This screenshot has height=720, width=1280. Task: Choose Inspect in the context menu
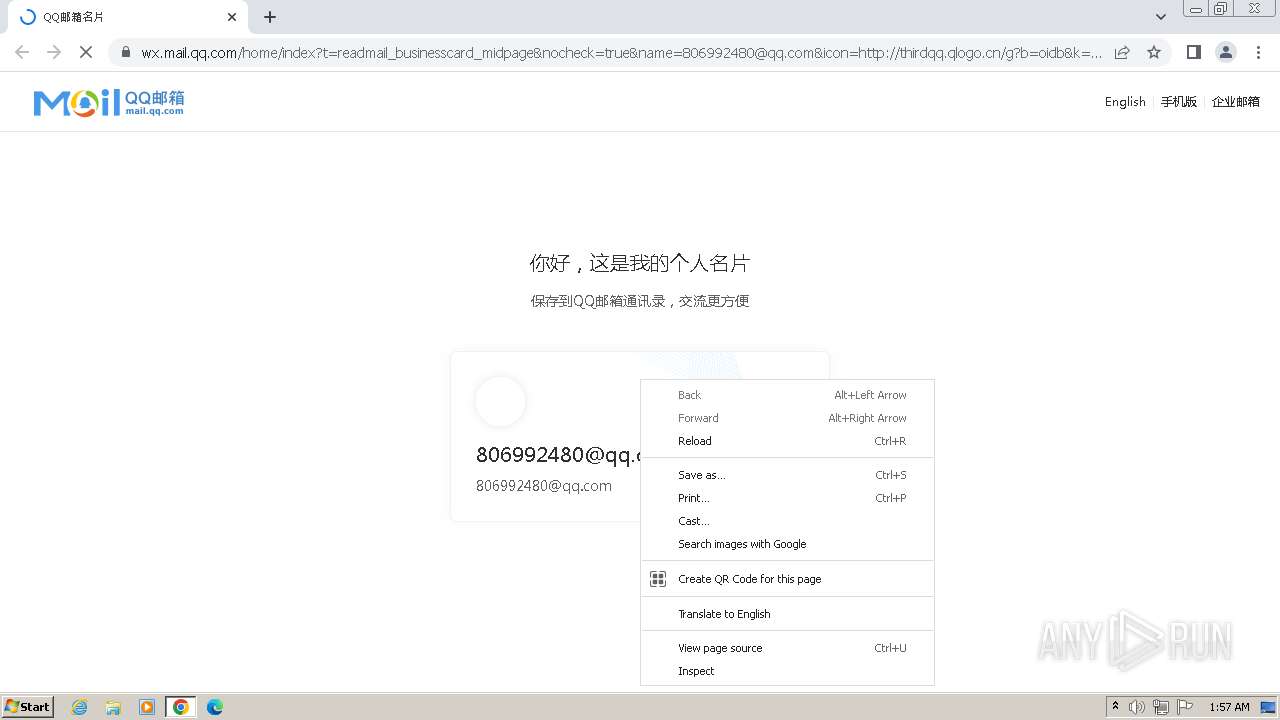[787, 671]
